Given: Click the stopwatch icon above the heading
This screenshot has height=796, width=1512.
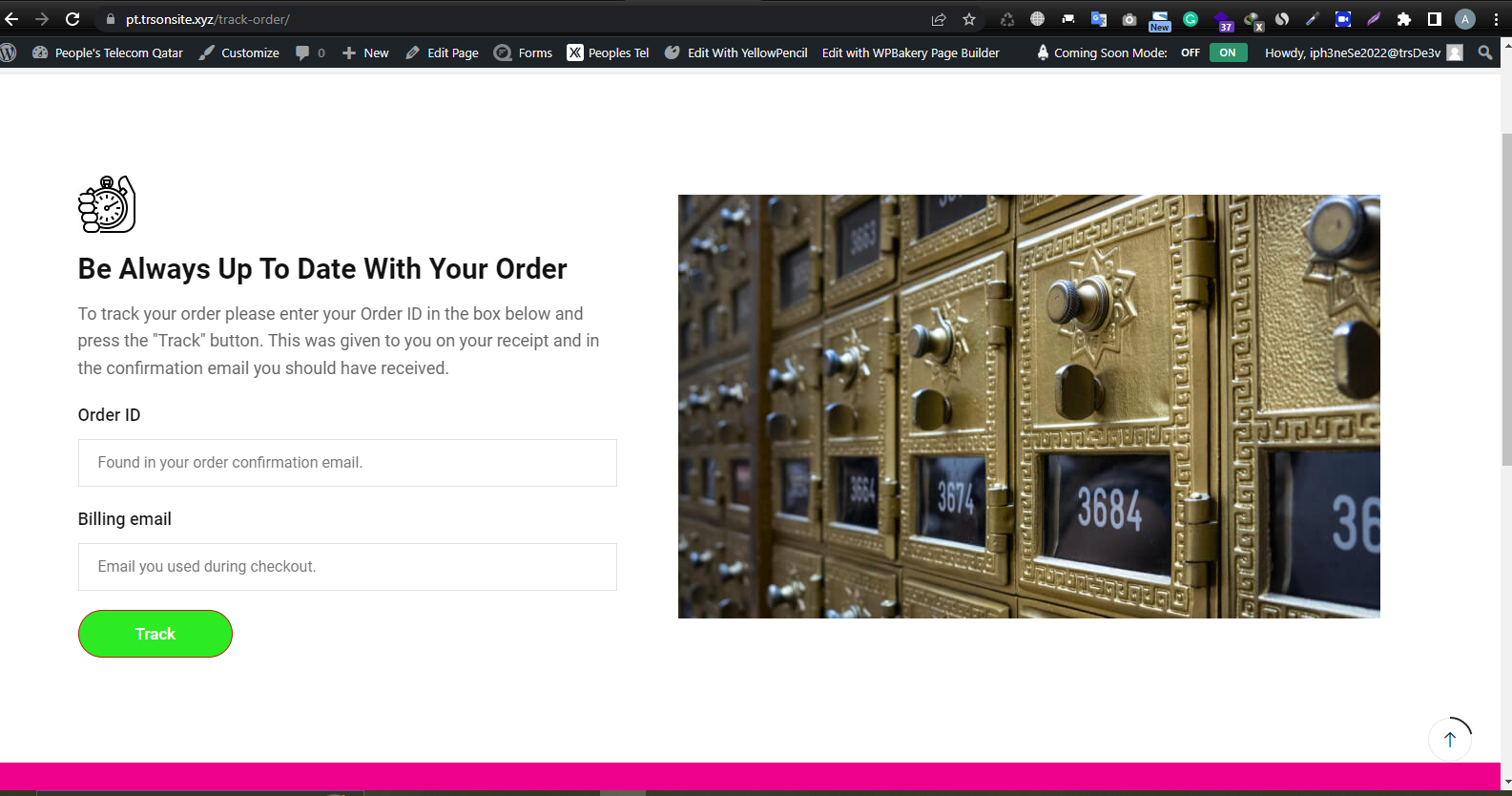Looking at the screenshot, I should [107, 204].
